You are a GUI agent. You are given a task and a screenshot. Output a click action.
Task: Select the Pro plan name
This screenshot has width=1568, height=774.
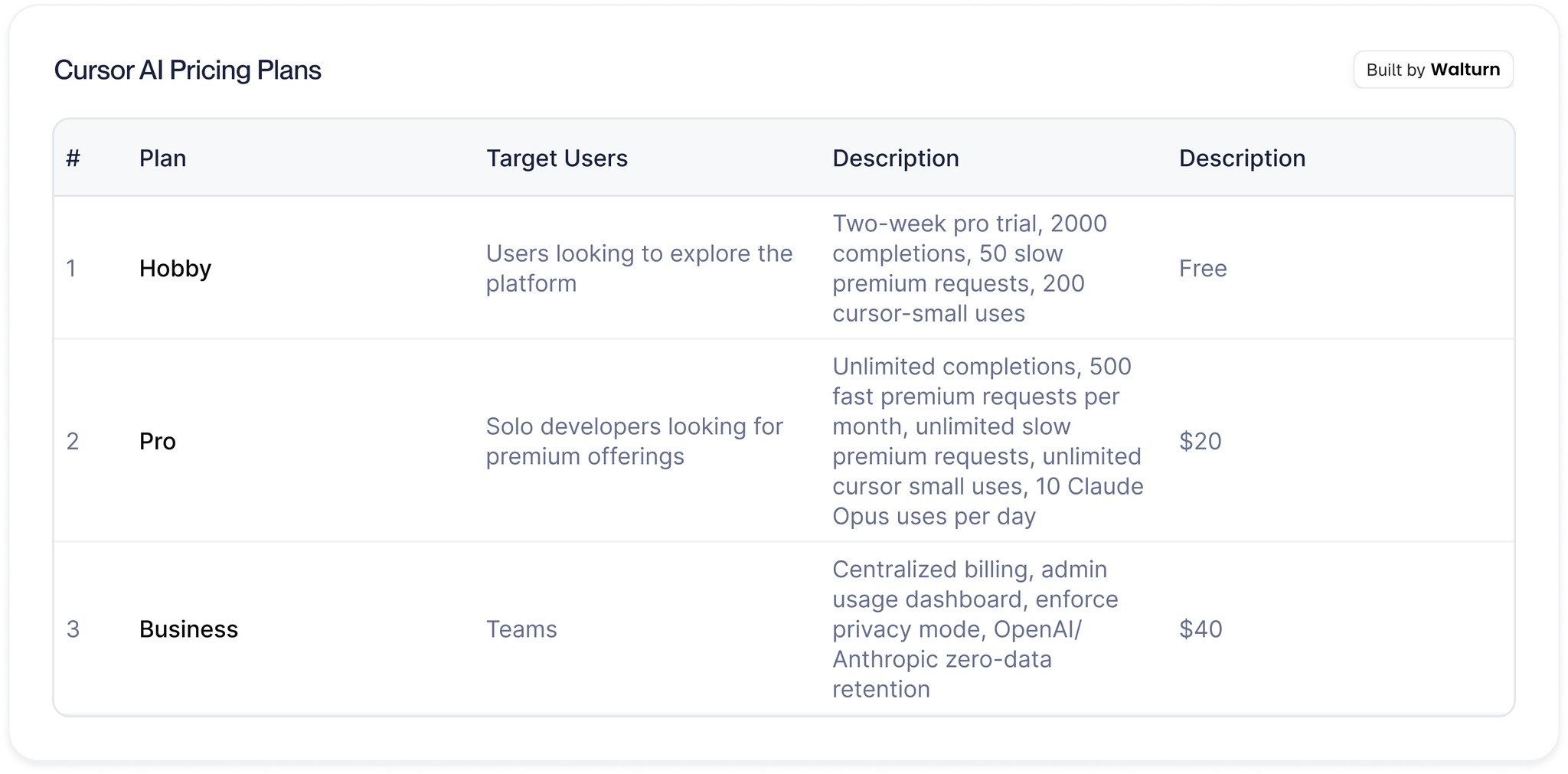click(158, 441)
